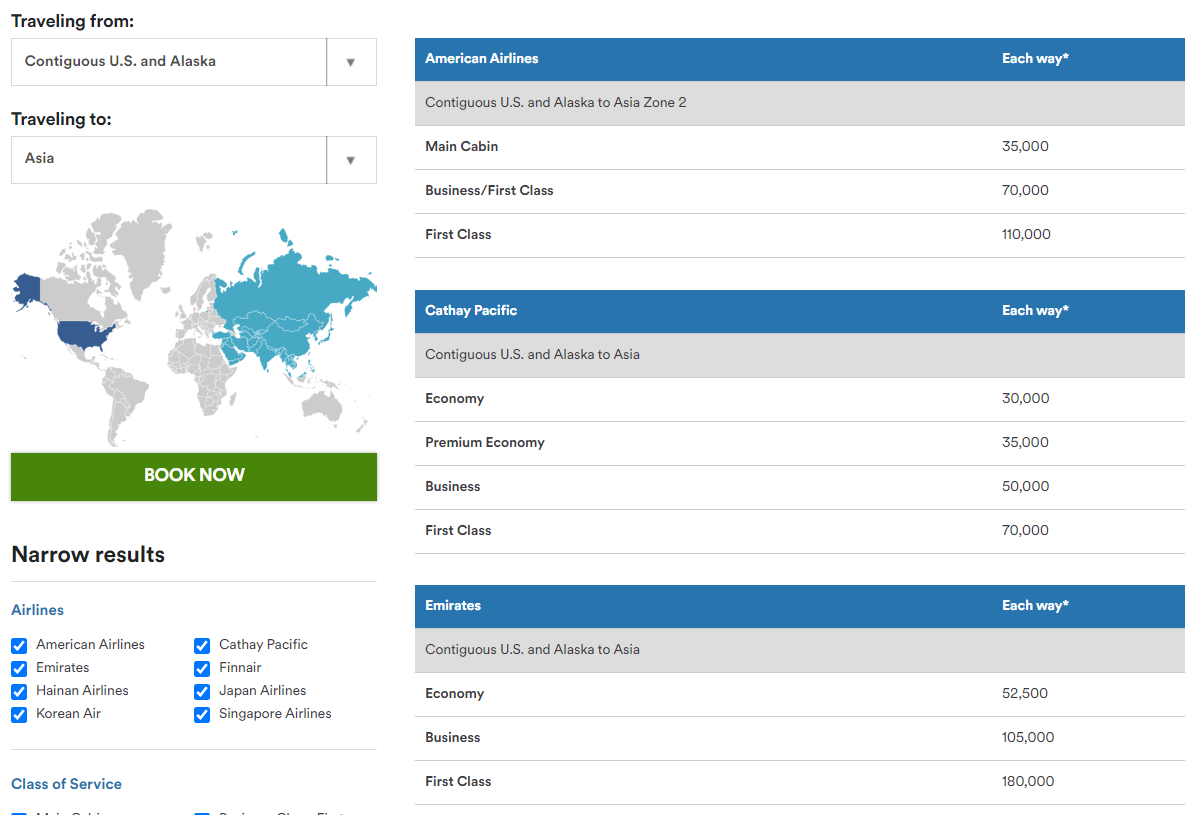Click the 50,000 Business miles value
1191x815 pixels.
[x=1025, y=487]
